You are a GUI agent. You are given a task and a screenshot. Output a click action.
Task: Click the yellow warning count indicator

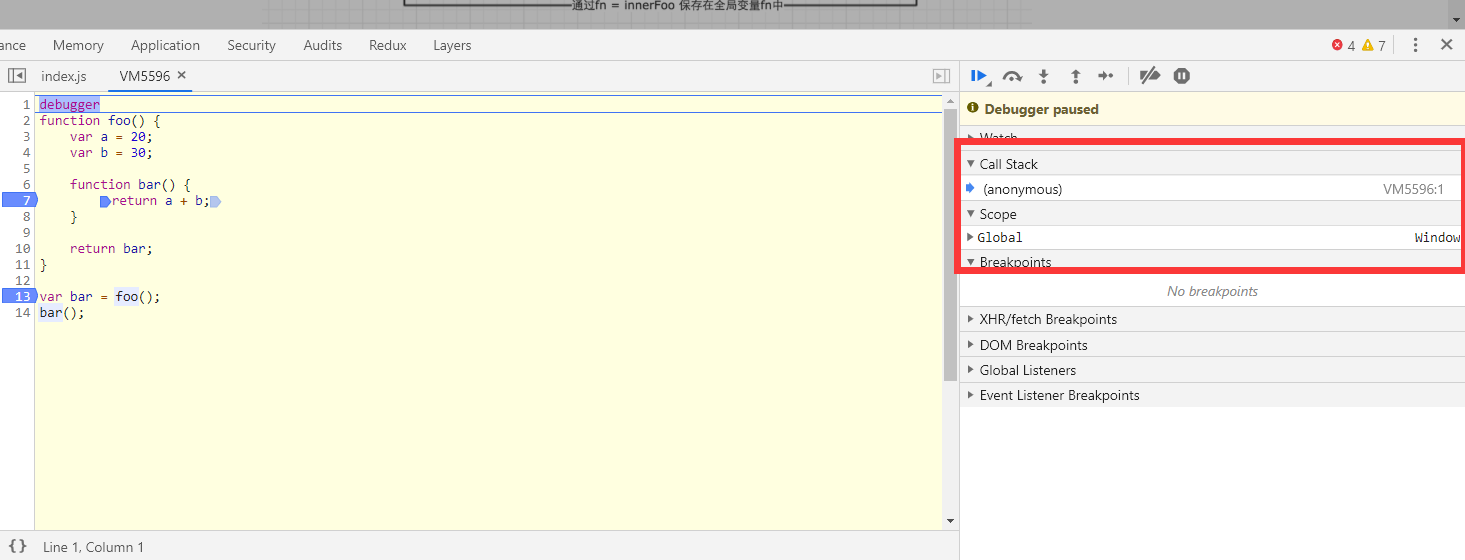(1374, 45)
